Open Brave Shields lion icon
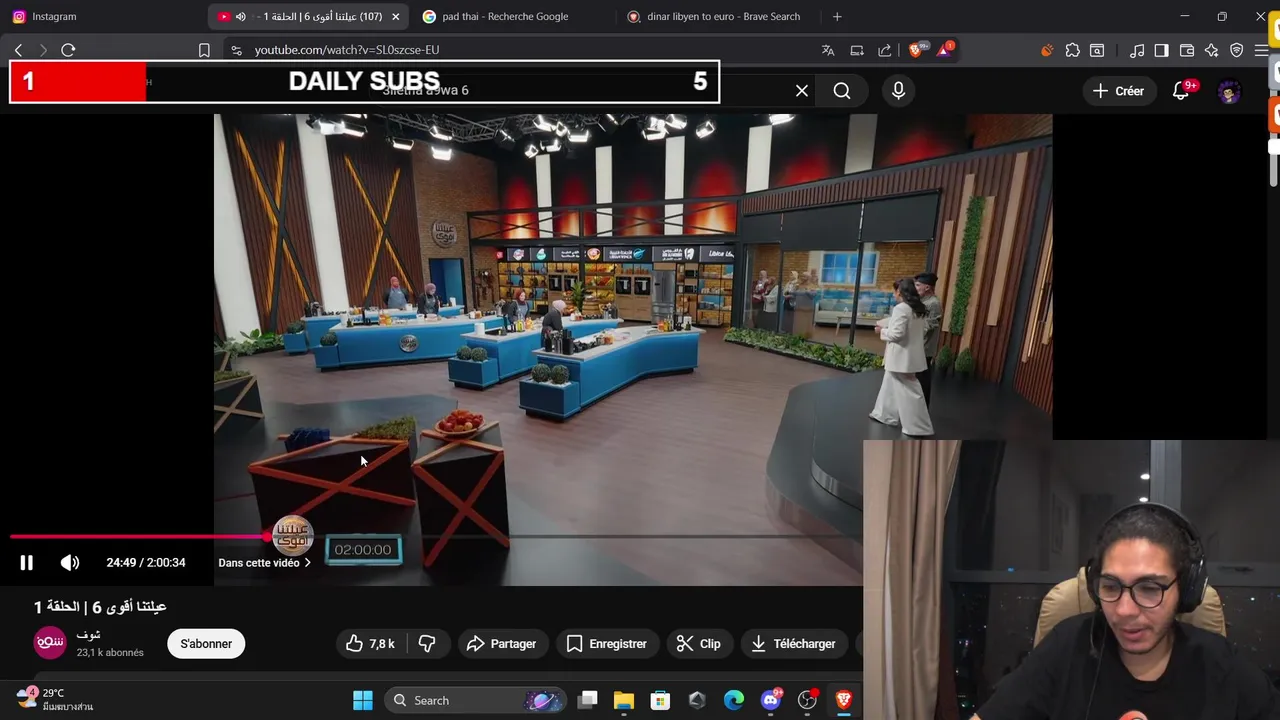Viewport: 1280px width, 720px height. click(916, 50)
